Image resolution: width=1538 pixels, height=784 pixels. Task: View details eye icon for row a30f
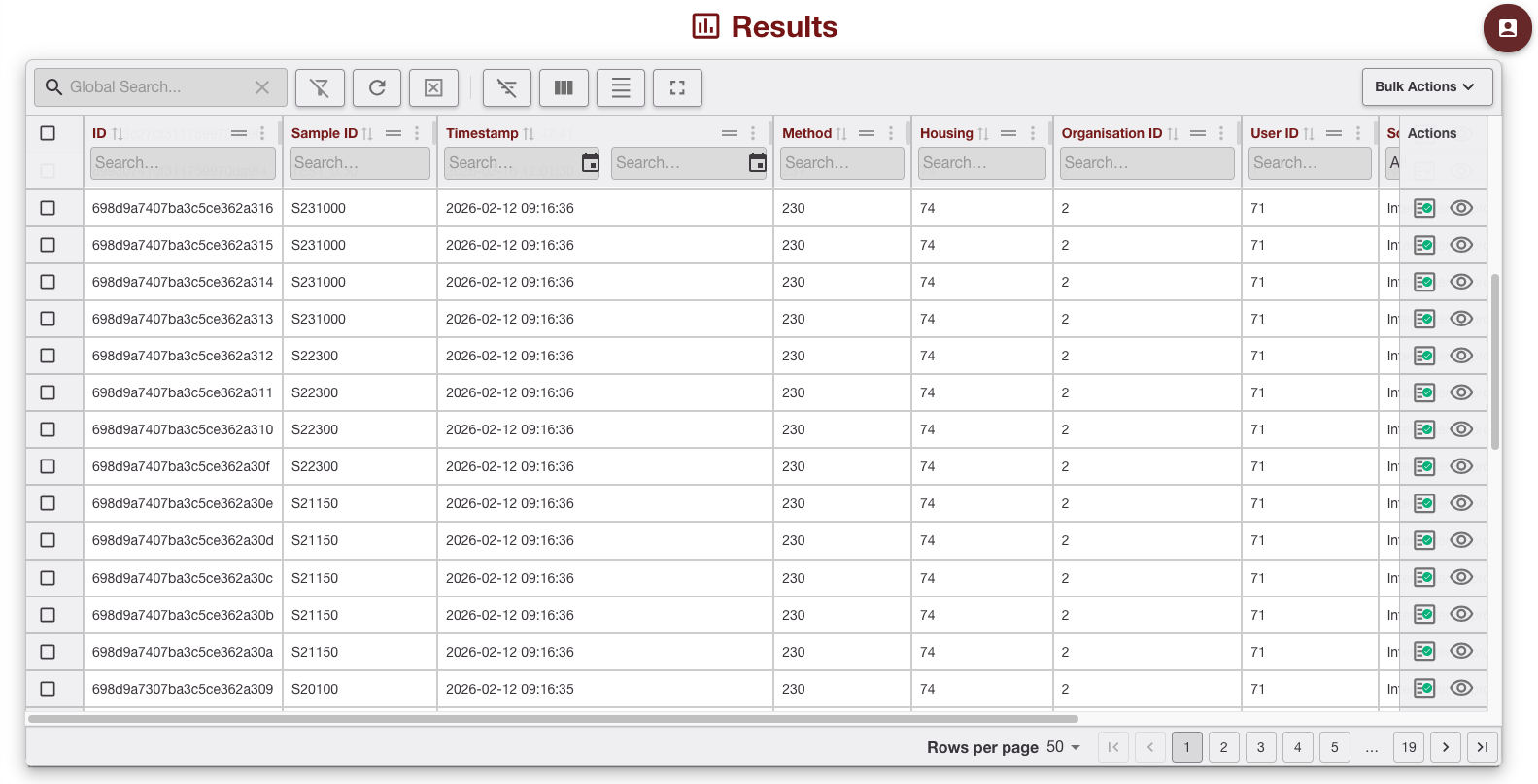[x=1461, y=466]
